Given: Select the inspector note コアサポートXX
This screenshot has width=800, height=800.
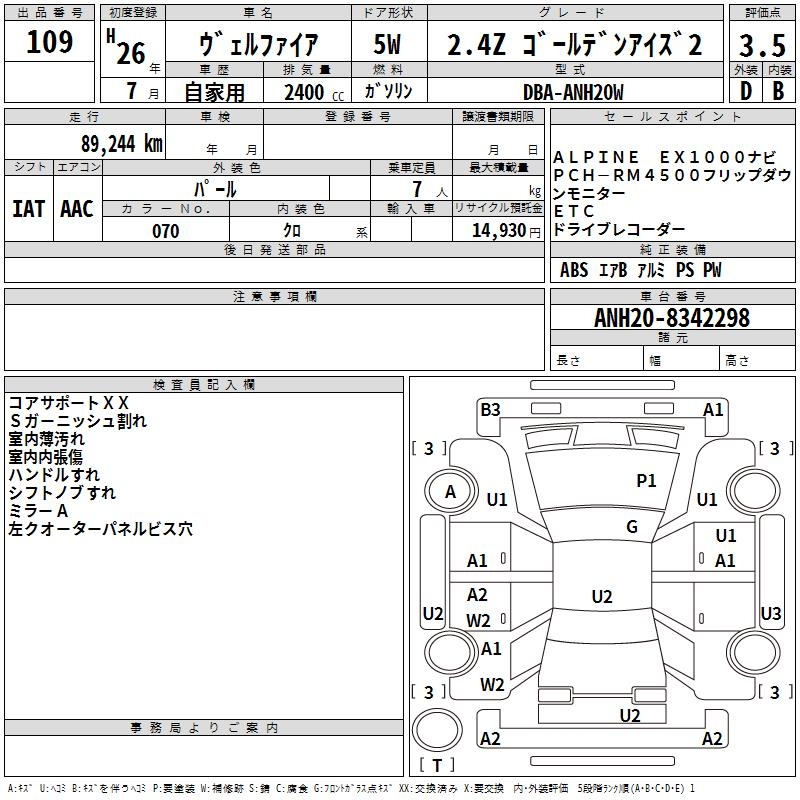Looking at the screenshot, I should [68, 403].
